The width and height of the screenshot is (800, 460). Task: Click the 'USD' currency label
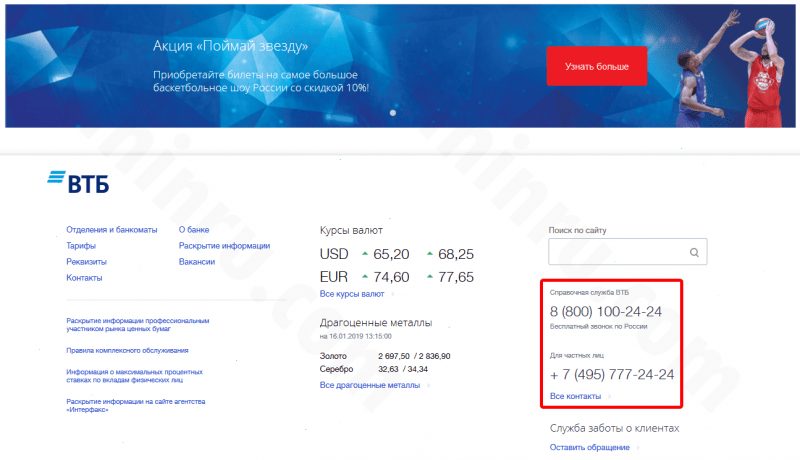(334, 254)
